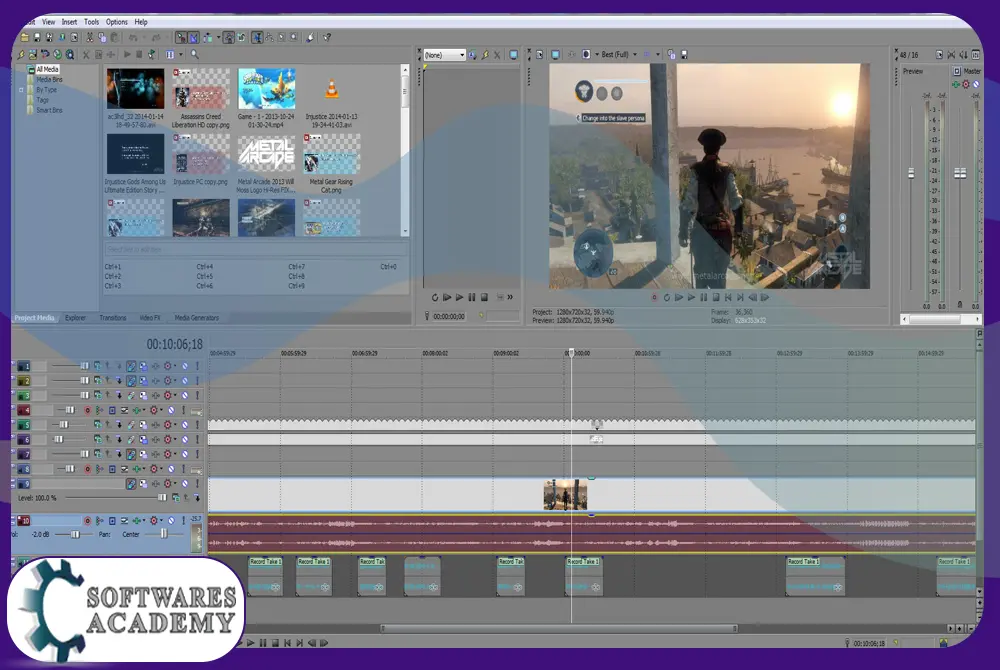Stop playback in the trimmer
Screen dimensions: 1000x670
pyautogui.click(x=484, y=297)
